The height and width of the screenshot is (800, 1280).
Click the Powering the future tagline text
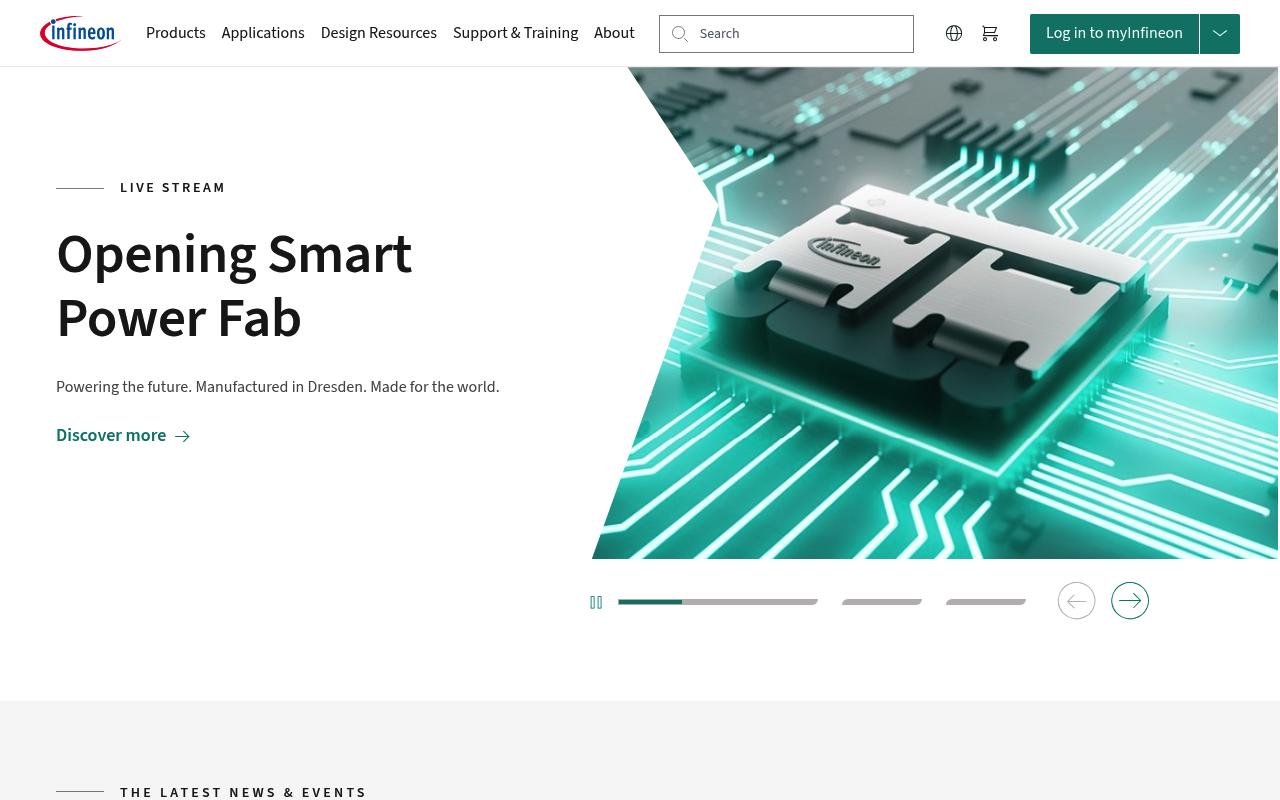pyautogui.click(x=278, y=387)
